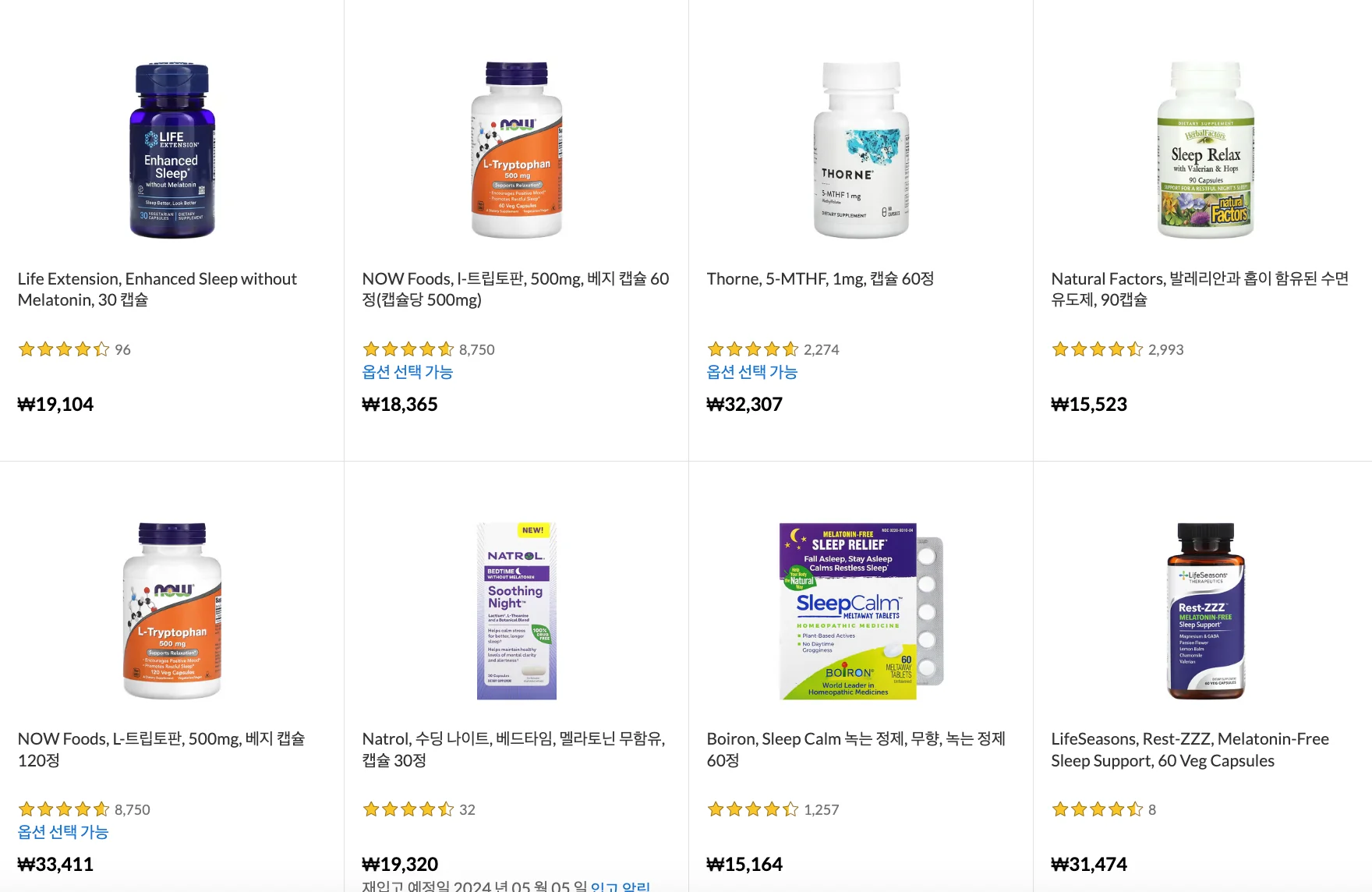Open the Boiron Sleep Calm 녹는 정제 title
The width and height of the screenshot is (1372, 892).
tap(856, 749)
